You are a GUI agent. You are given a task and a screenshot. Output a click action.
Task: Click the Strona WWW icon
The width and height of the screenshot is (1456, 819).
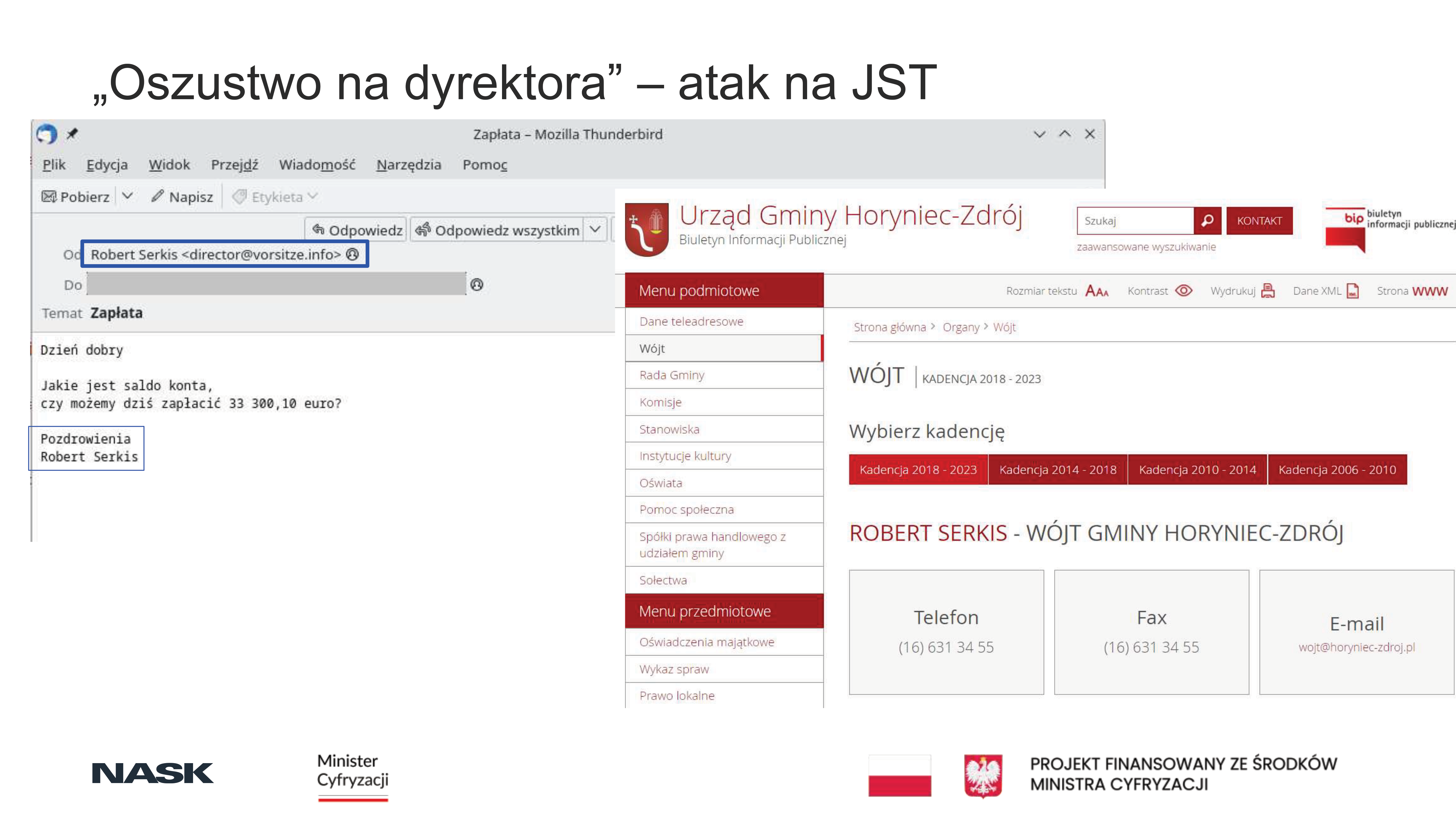[1430, 291]
